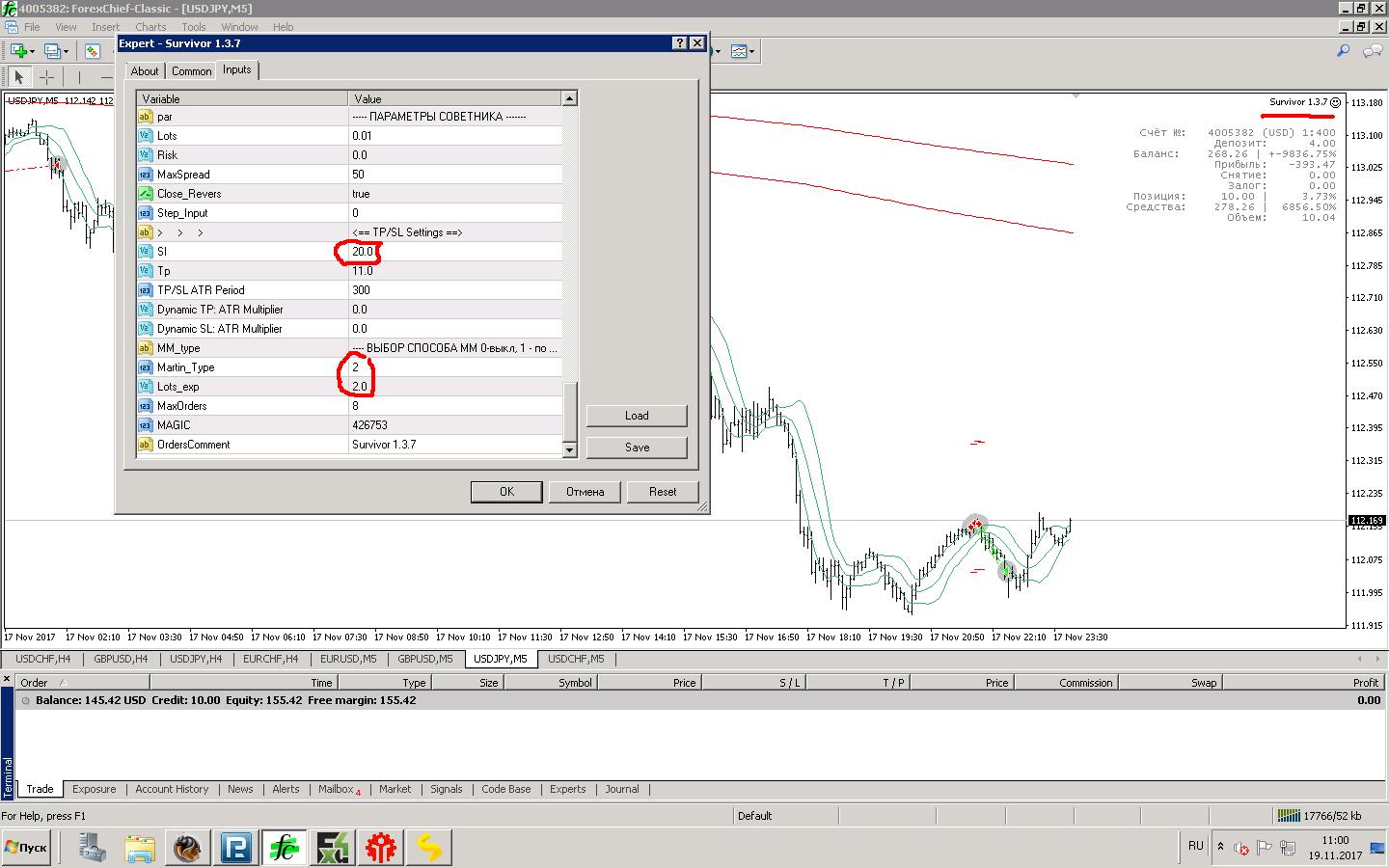1389x868 pixels.
Task: Open the Account History terminal tab
Action: pos(172,789)
